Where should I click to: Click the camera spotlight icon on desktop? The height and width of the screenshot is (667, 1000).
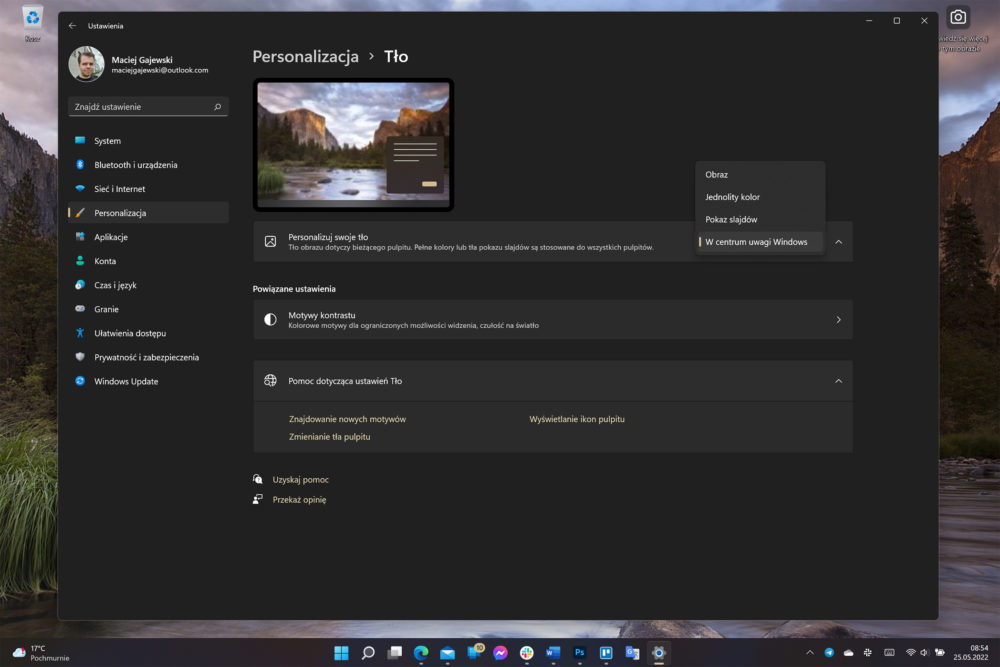pos(958,17)
